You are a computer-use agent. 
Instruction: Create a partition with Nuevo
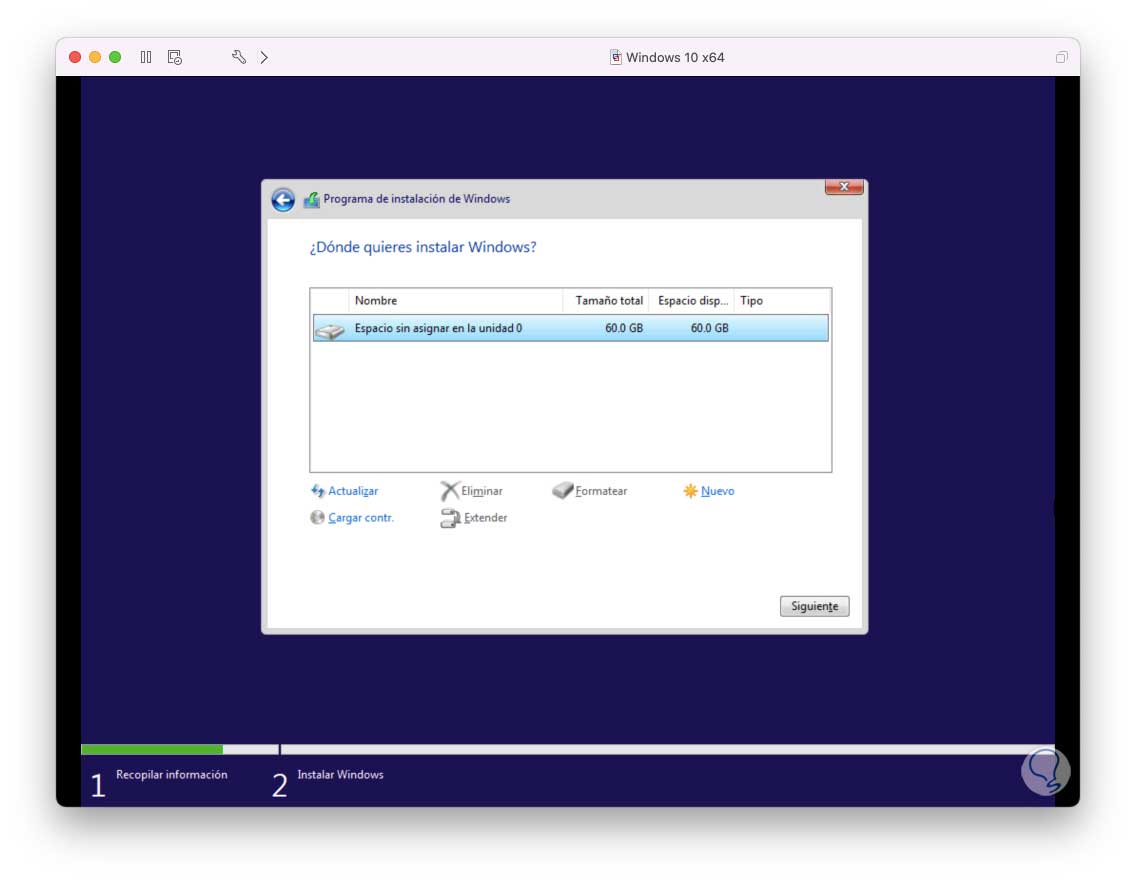[x=717, y=491]
